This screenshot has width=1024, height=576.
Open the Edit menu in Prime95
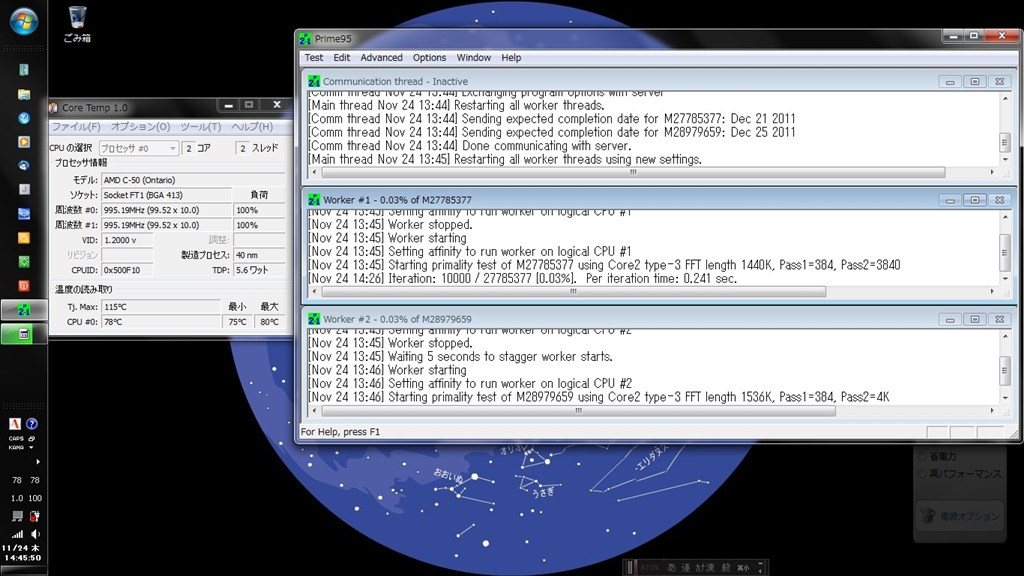pos(342,57)
